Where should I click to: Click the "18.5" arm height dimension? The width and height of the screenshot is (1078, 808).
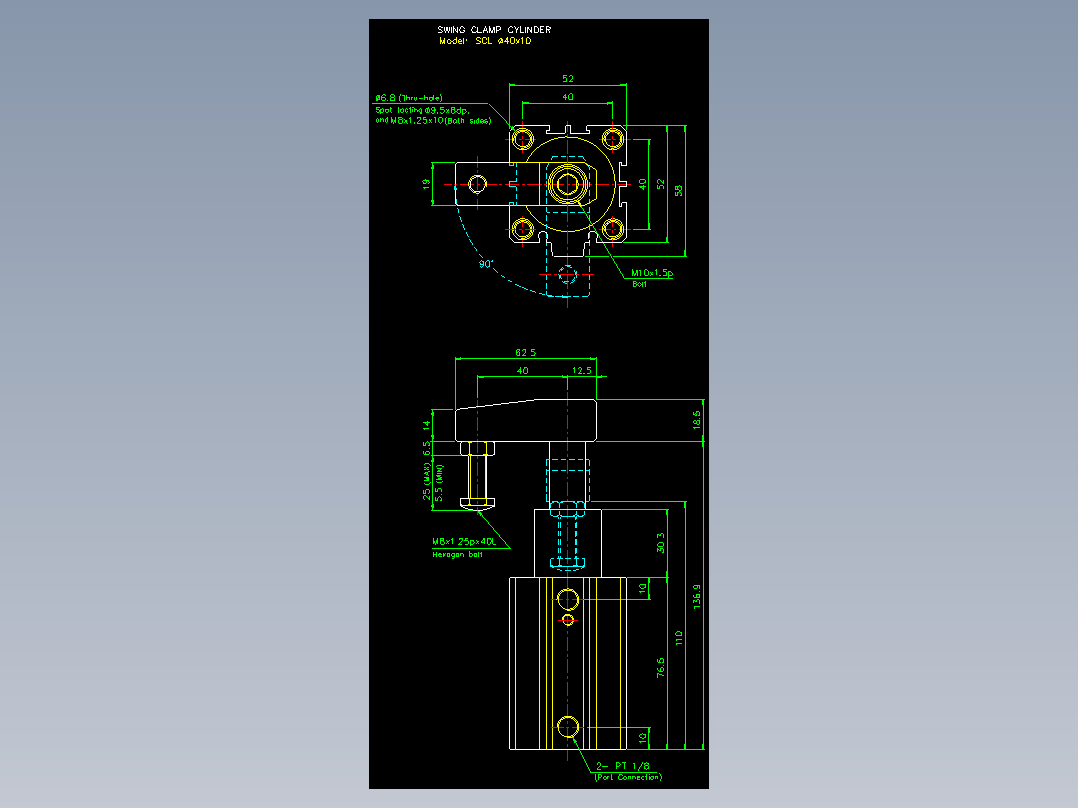pyautogui.click(x=696, y=420)
